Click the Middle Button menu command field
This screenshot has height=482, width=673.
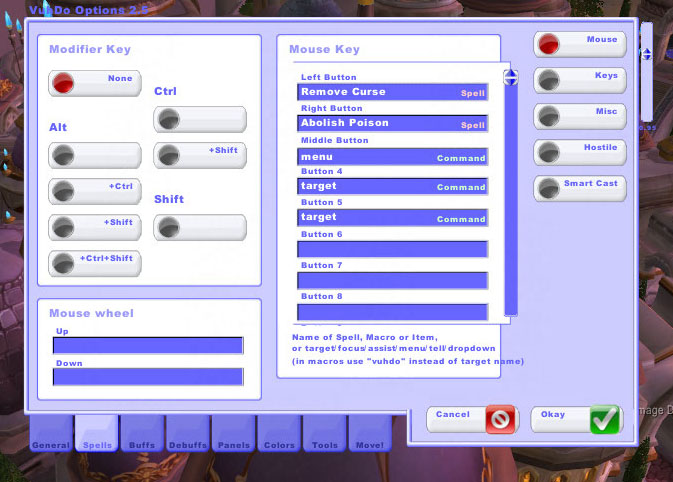[x=392, y=157]
